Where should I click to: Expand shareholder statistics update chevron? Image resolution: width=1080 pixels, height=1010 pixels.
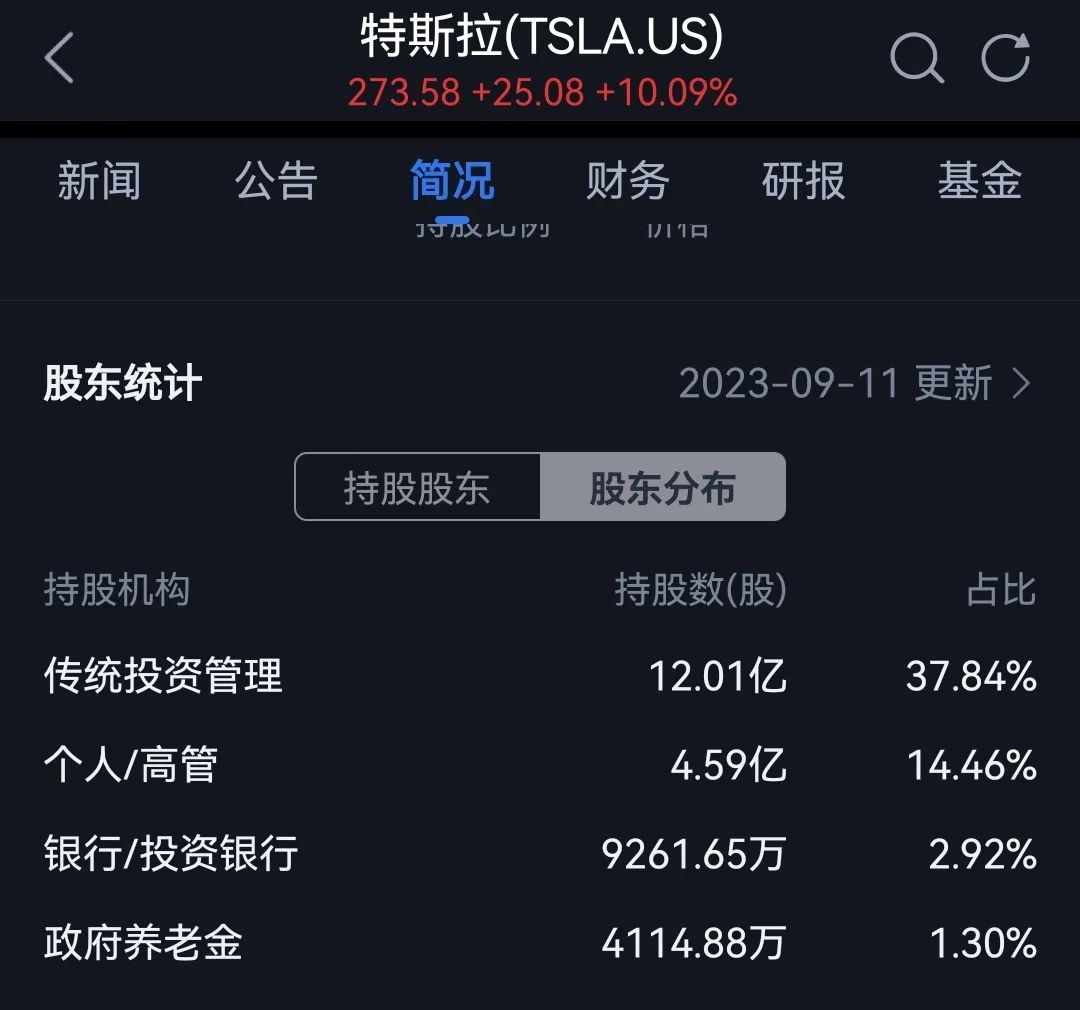[x=1021, y=384]
